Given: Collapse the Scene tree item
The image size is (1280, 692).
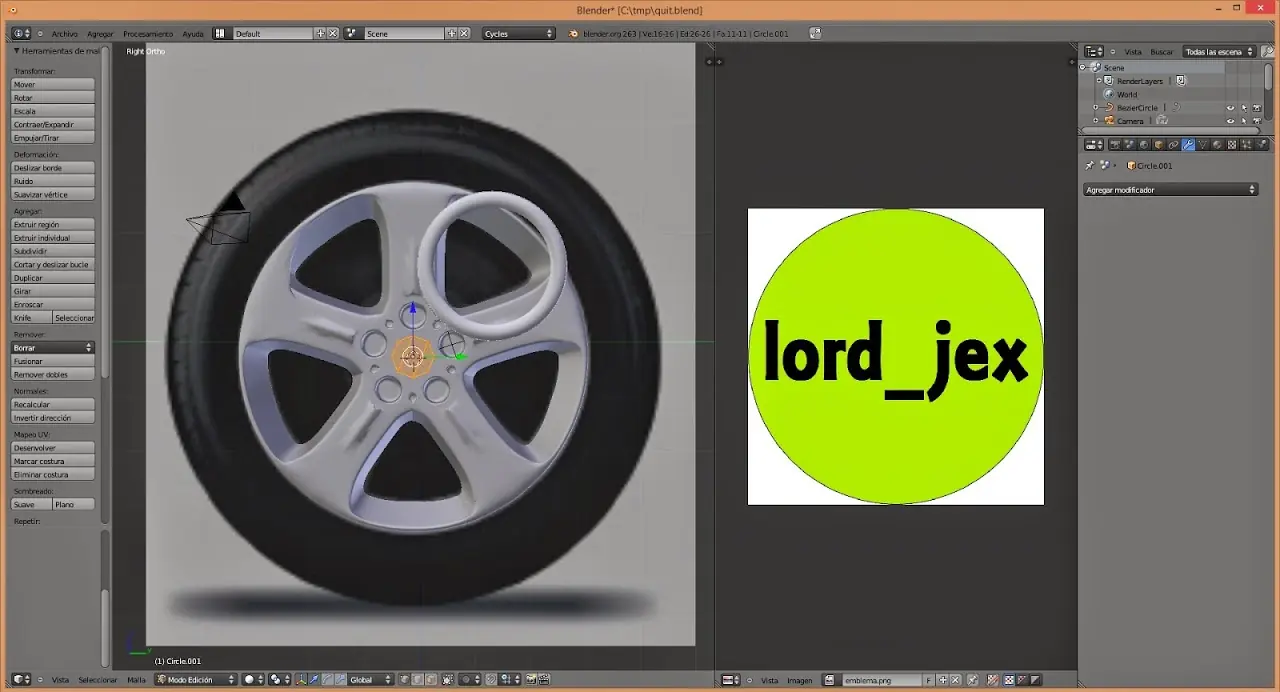Looking at the screenshot, I should tap(1082, 68).
